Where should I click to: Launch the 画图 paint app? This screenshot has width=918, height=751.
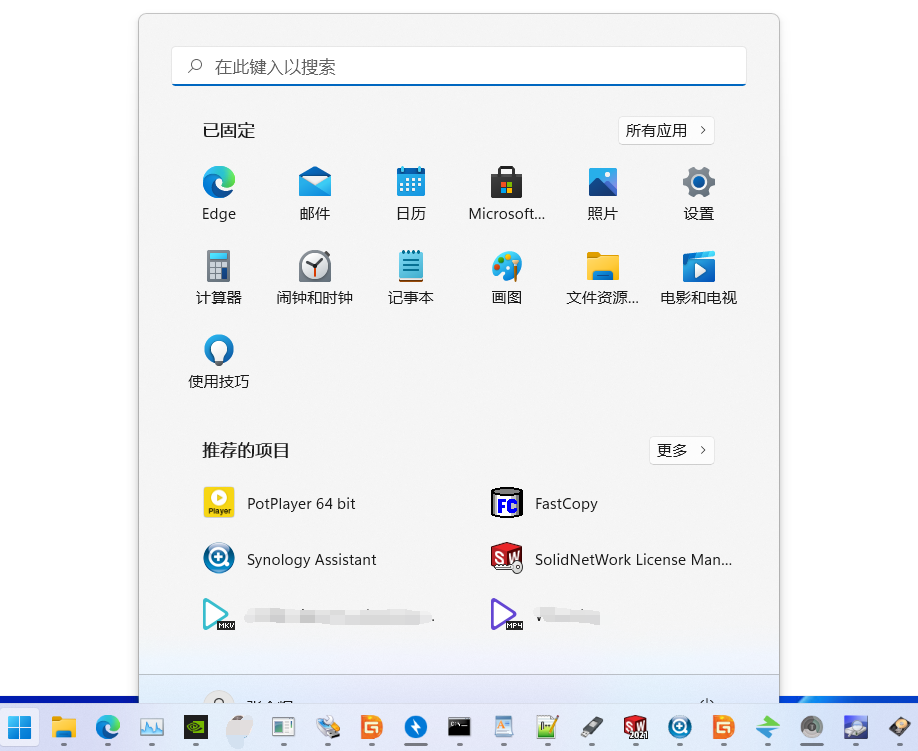click(x=506, y=277)
